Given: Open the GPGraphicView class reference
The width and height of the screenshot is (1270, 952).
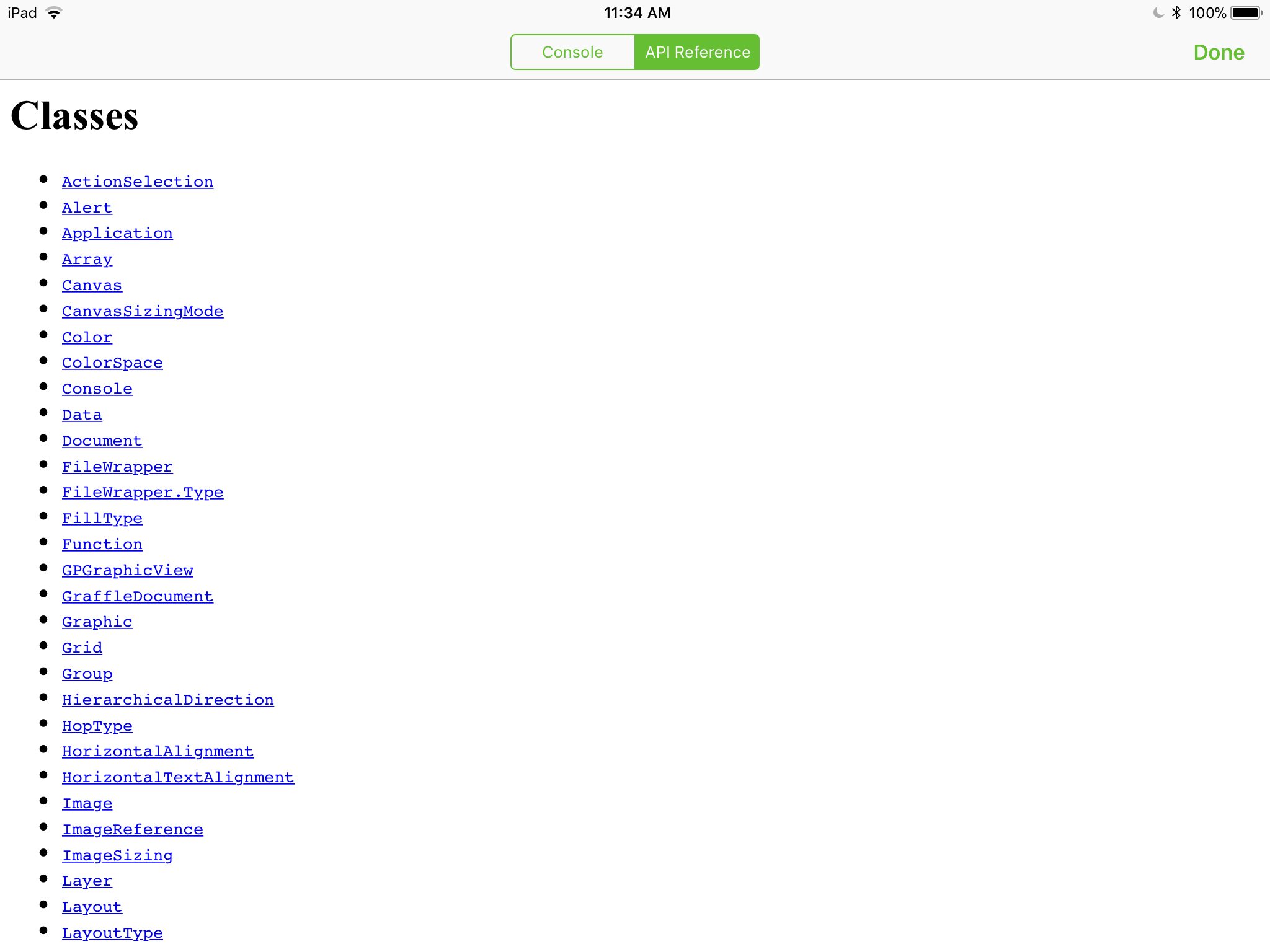Looking at the screenshot, I should point(127,570).
